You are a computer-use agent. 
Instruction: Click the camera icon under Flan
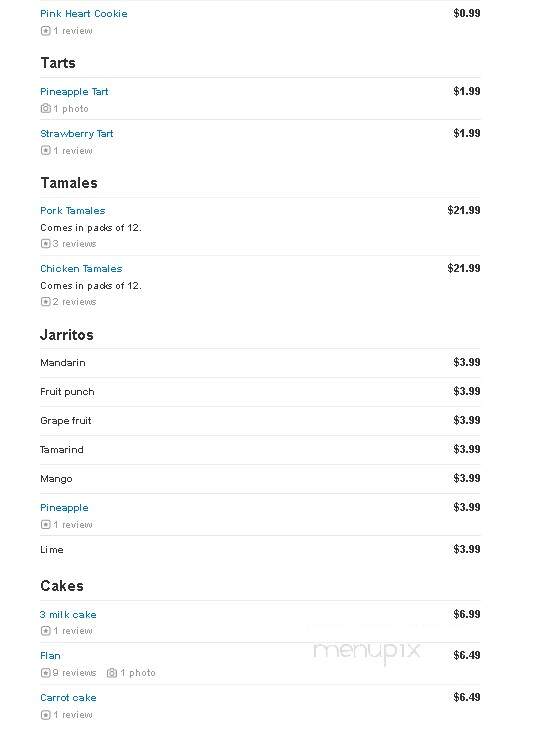click(112, 673)
